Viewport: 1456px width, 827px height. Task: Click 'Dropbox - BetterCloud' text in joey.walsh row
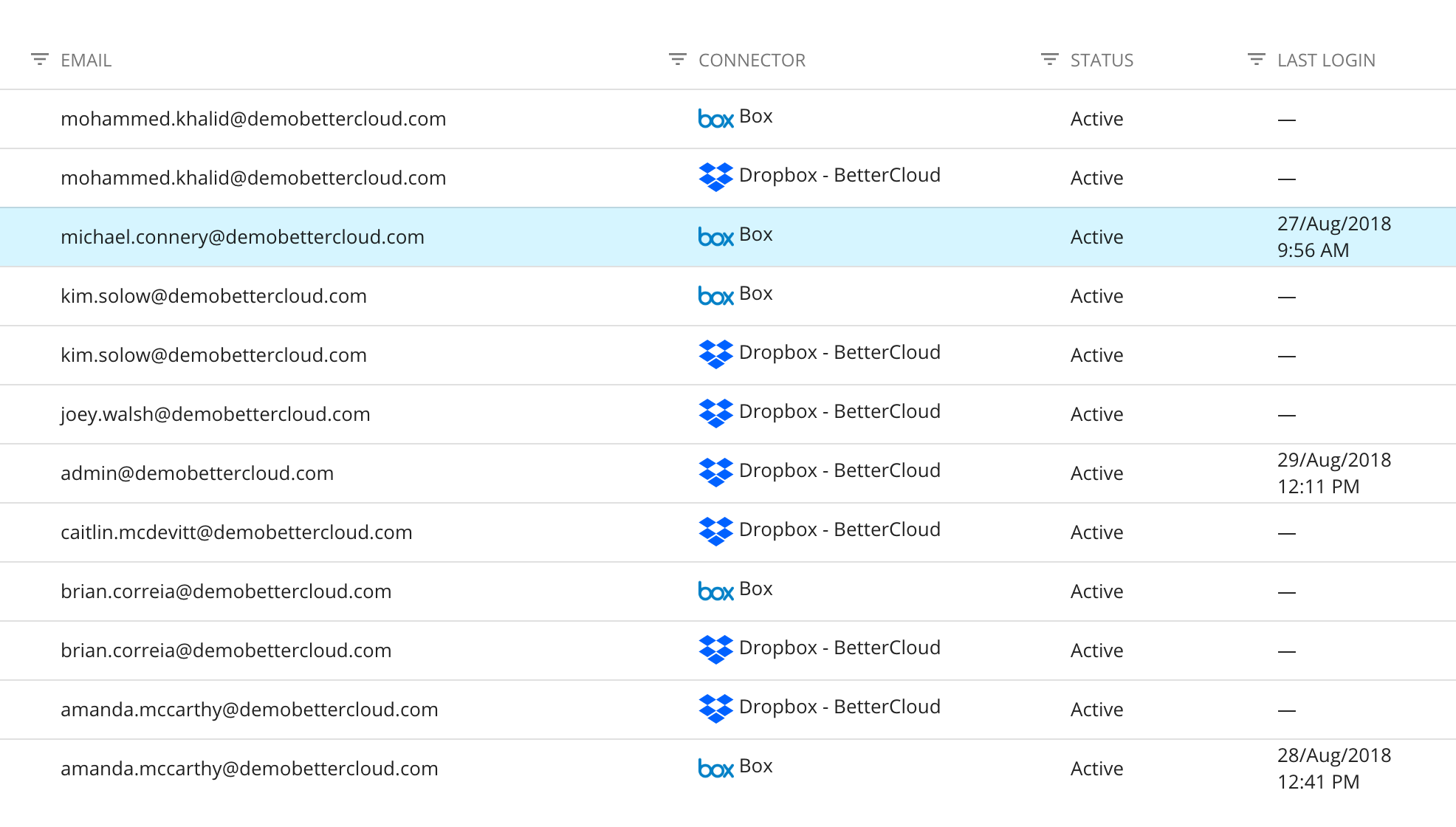tap(839, 411)
